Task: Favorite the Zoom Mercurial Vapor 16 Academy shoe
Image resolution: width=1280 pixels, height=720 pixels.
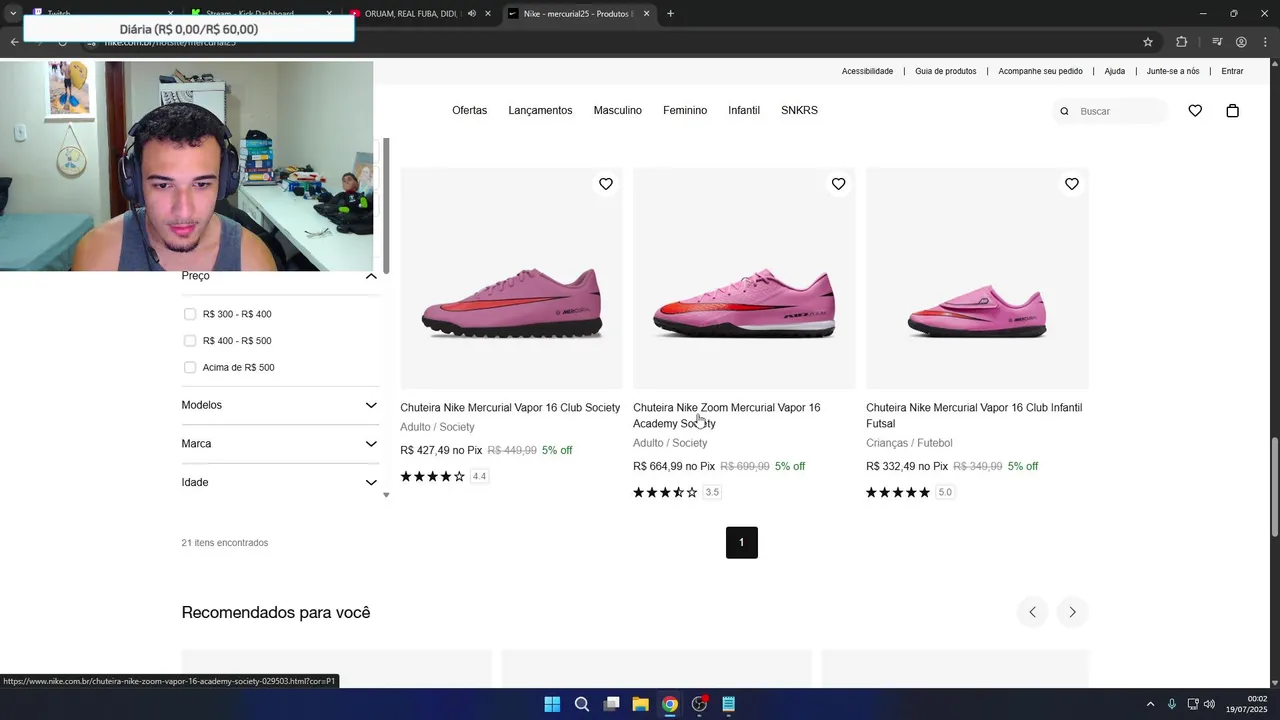Action: 839,184
